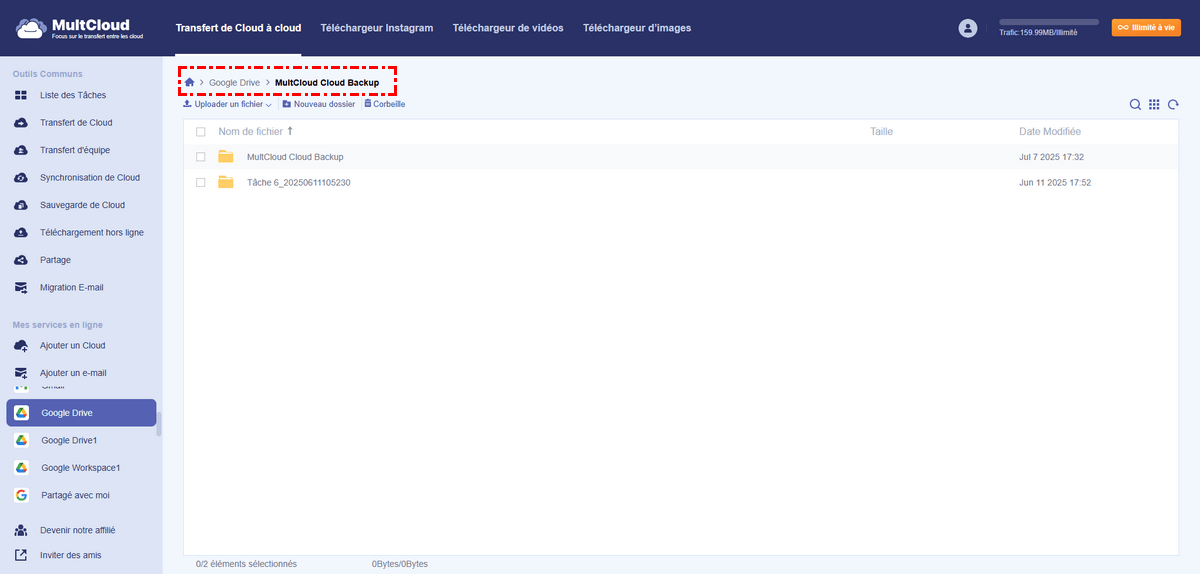Click Ajouter un e-mail icon
Image resolution: width=1200 pixels, height=574 pixels.
point(21,373)
